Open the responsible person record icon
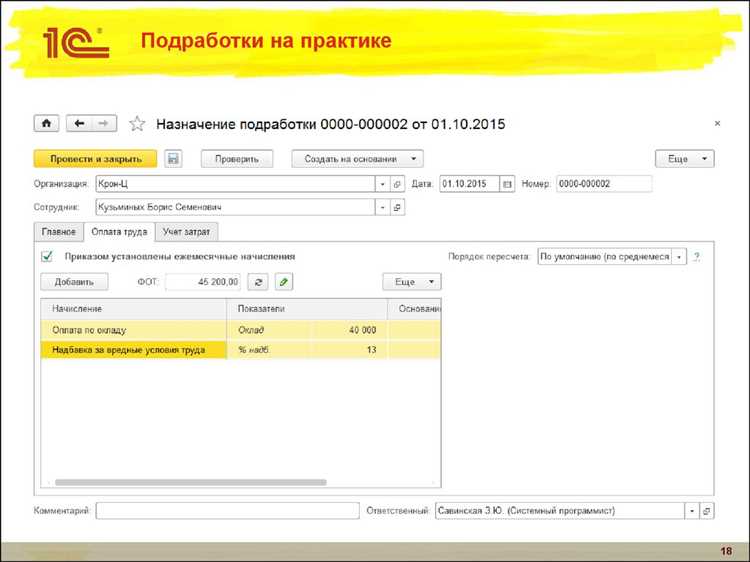This screenshot has height=562, width=750. (706, 511)
